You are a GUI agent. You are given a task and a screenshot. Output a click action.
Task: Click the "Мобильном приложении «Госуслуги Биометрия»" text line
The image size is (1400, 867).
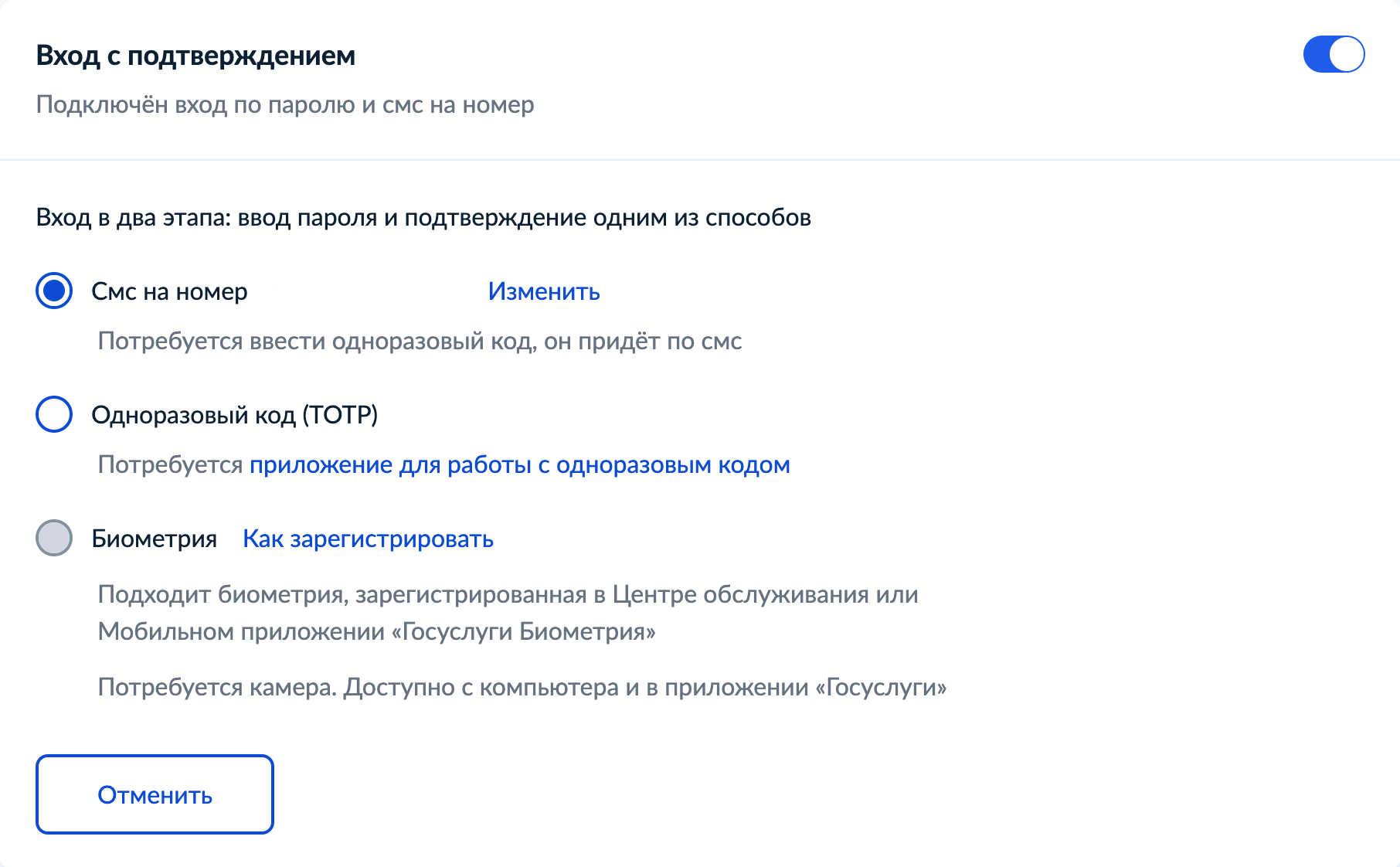376,632
